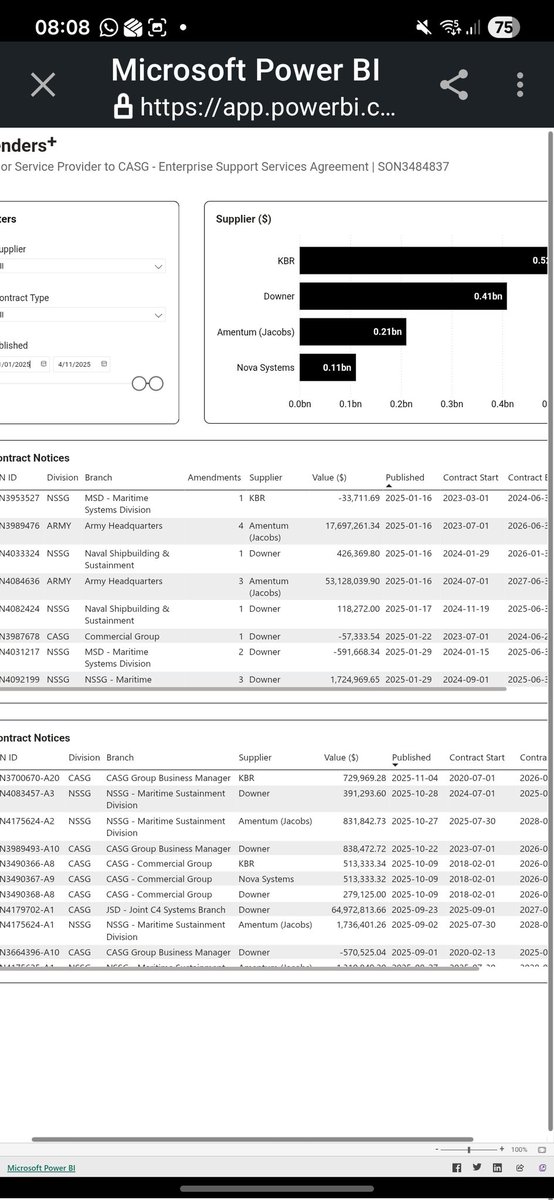Screen dimensions: 554x1200
Task: Share report to Facebook
Action: tap(457, 1167)
